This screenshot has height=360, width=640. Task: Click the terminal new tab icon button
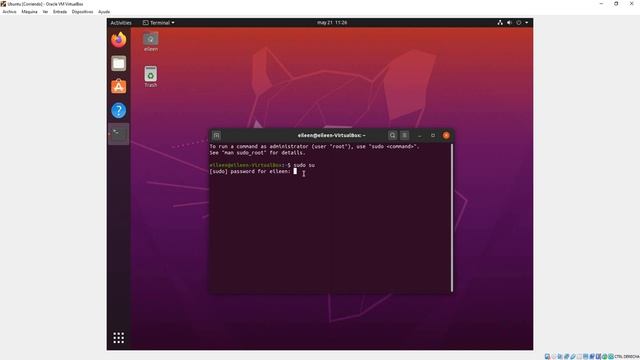(217, 135)
